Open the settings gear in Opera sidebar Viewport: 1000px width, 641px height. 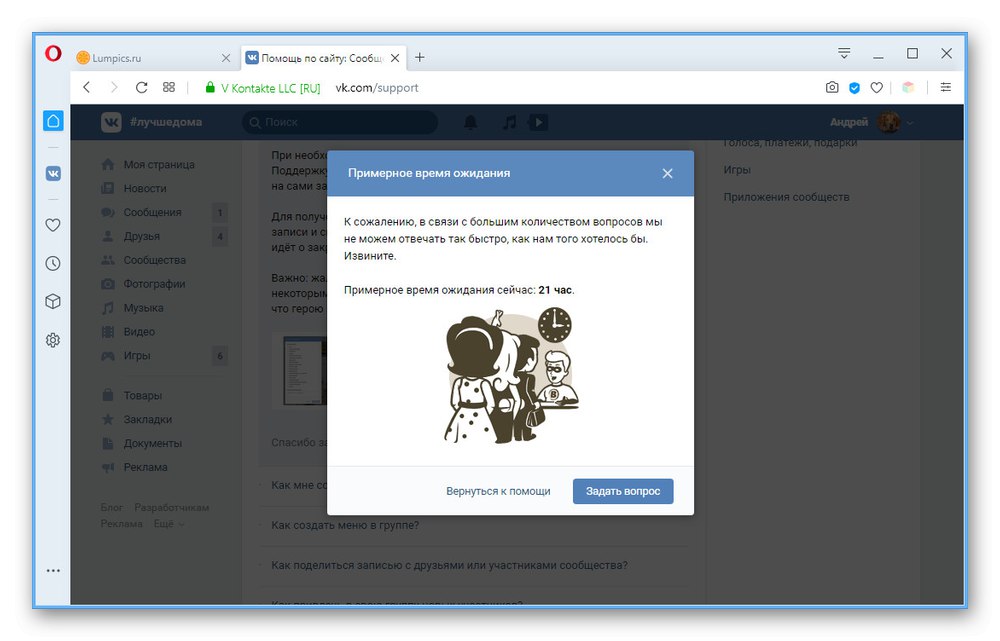53,340
